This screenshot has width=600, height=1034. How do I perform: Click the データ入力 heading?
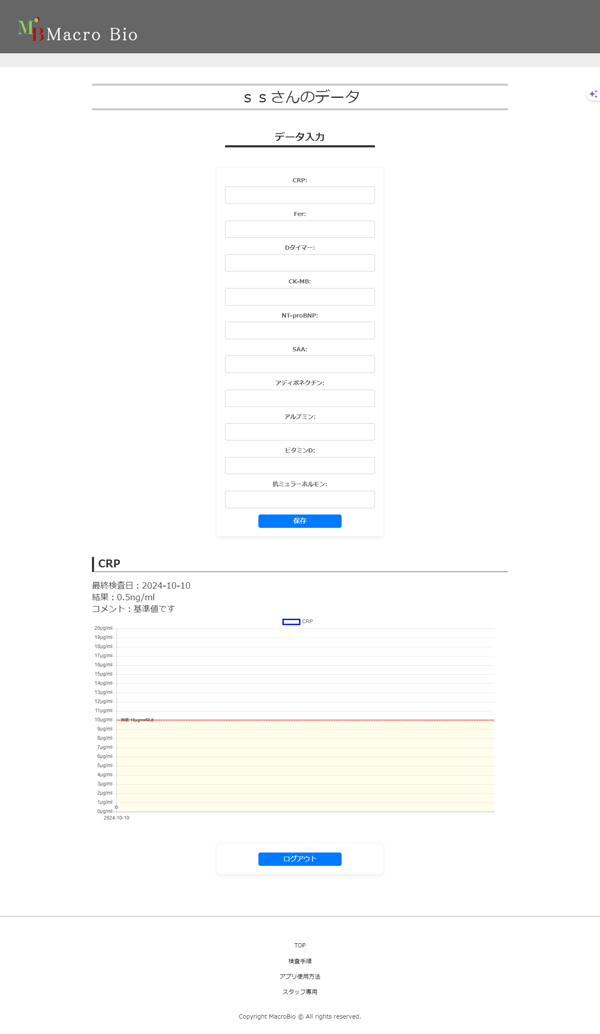(x=300, y=137)
